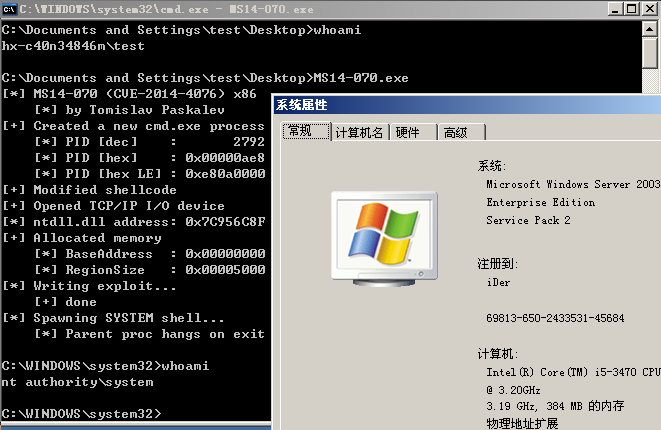
Task: Click the PID hex value 0x00000ae8
Action: 225,158
